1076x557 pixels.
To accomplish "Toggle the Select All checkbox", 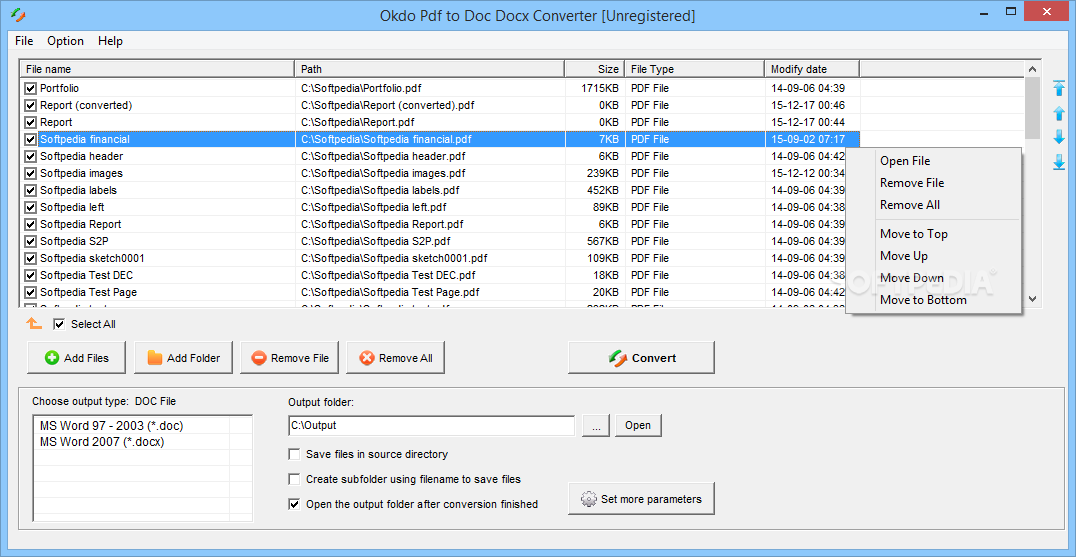I will pos(59,324).
